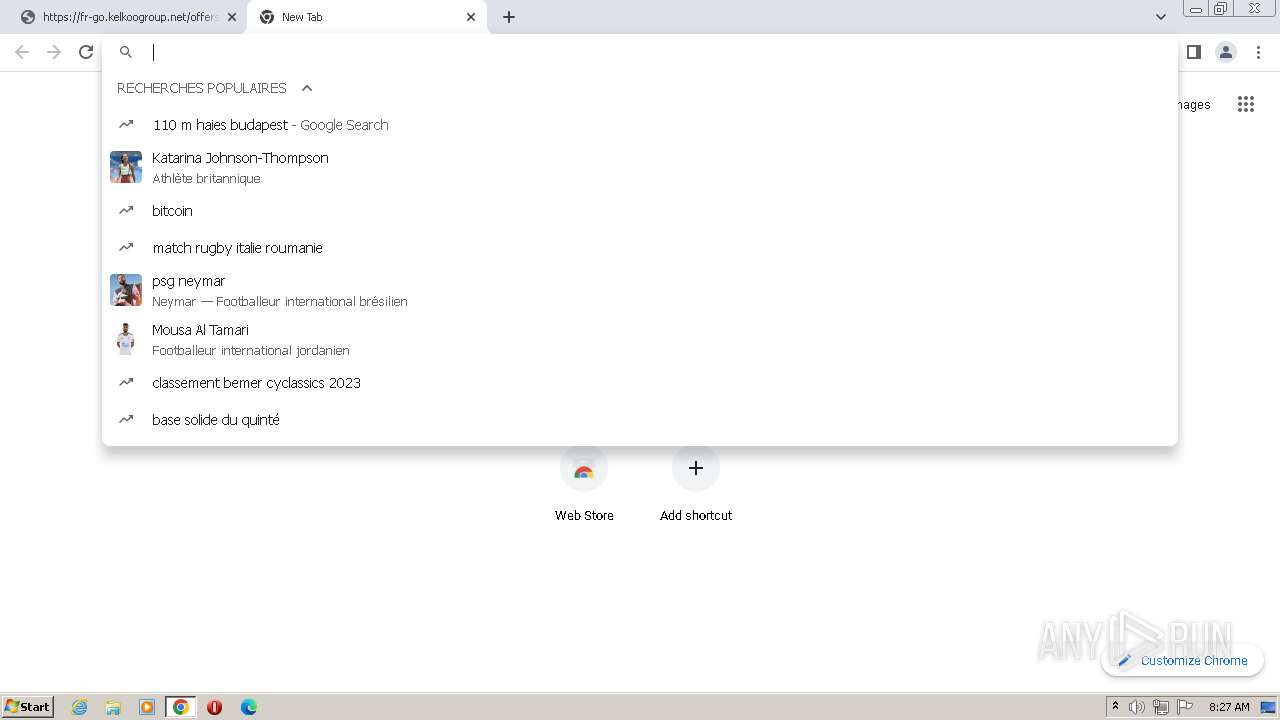Open File Explorer from the taskbar

coord(113,707)
